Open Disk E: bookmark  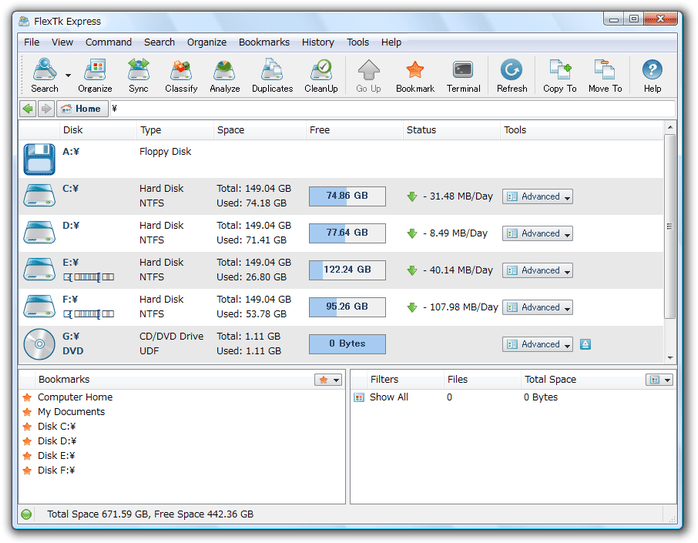point(57,456)
